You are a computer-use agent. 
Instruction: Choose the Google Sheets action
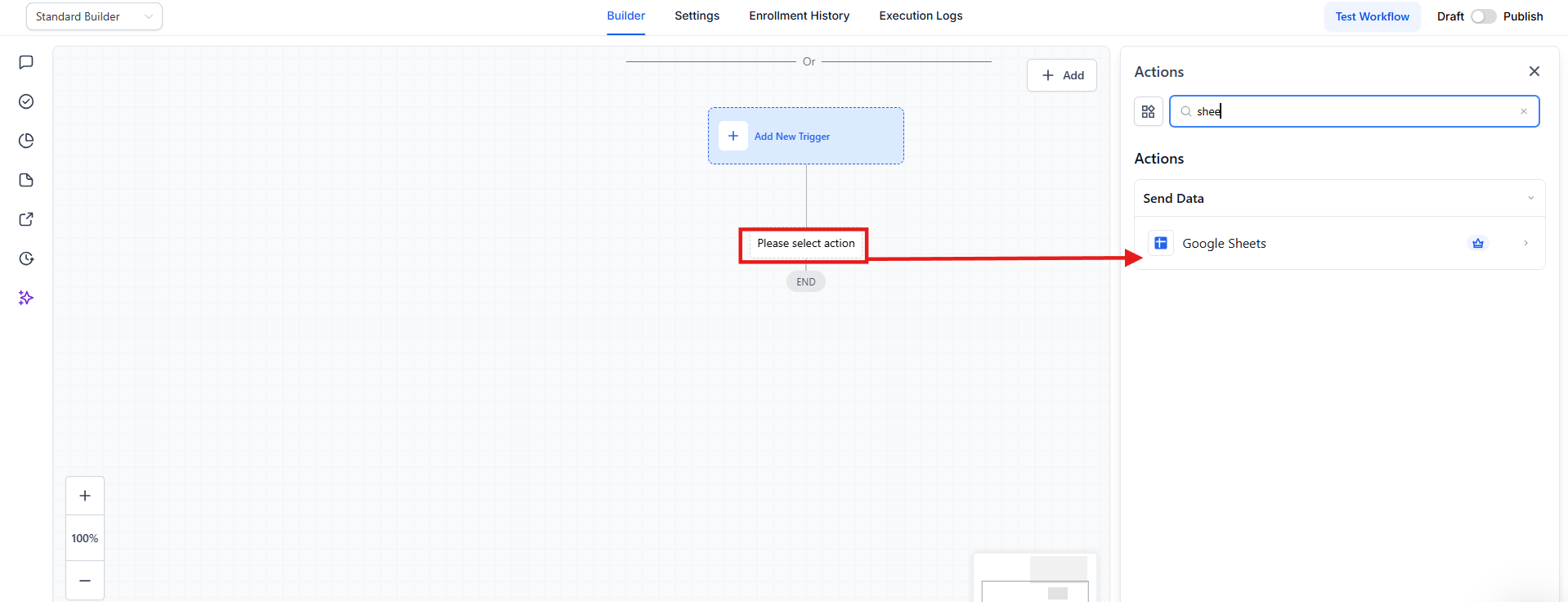[x=1340, y=243]
